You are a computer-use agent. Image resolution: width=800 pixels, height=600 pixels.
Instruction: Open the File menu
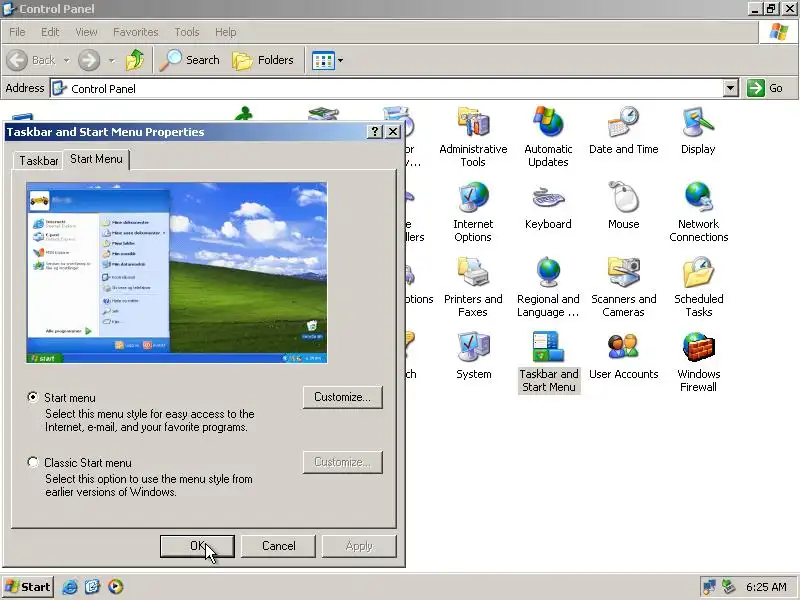click(x=17, y=32)
